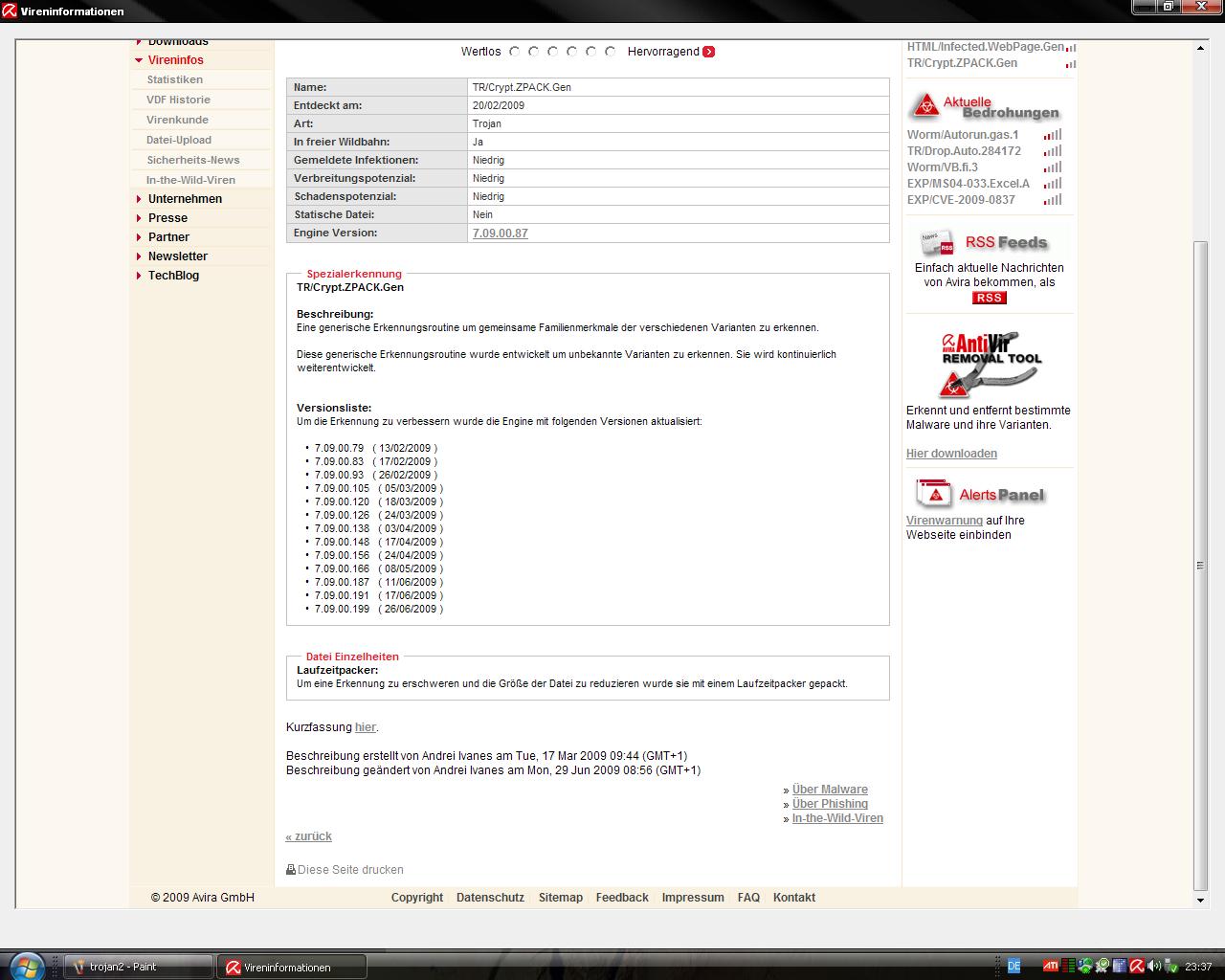
Task: Click the Aktuelle Bedrohungen biohazard icon
Action: click(924, 106)
